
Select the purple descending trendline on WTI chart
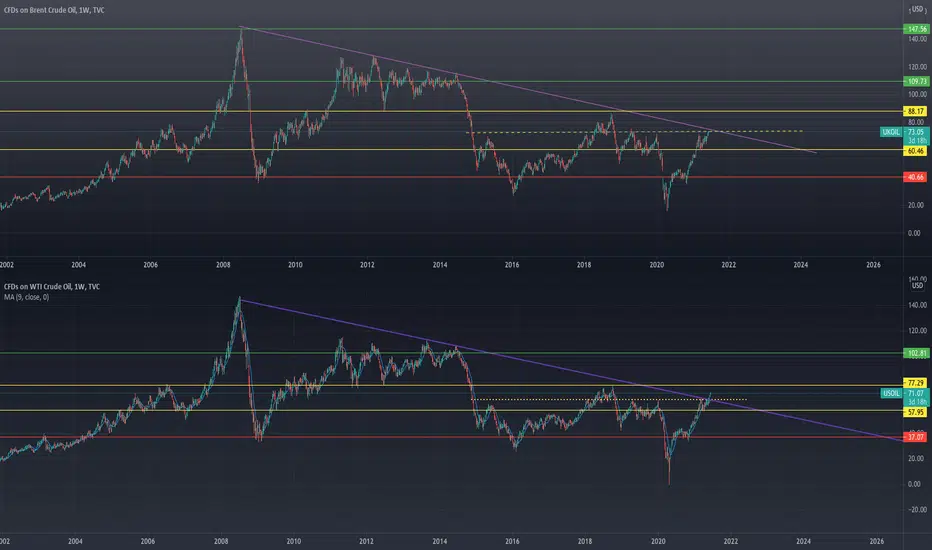point(571,370)
